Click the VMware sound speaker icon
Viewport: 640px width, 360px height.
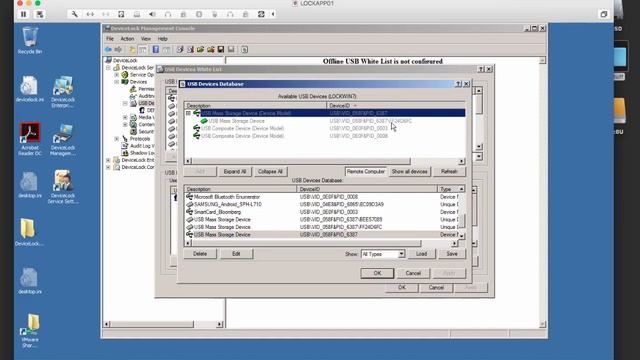[x=152, y=14]
